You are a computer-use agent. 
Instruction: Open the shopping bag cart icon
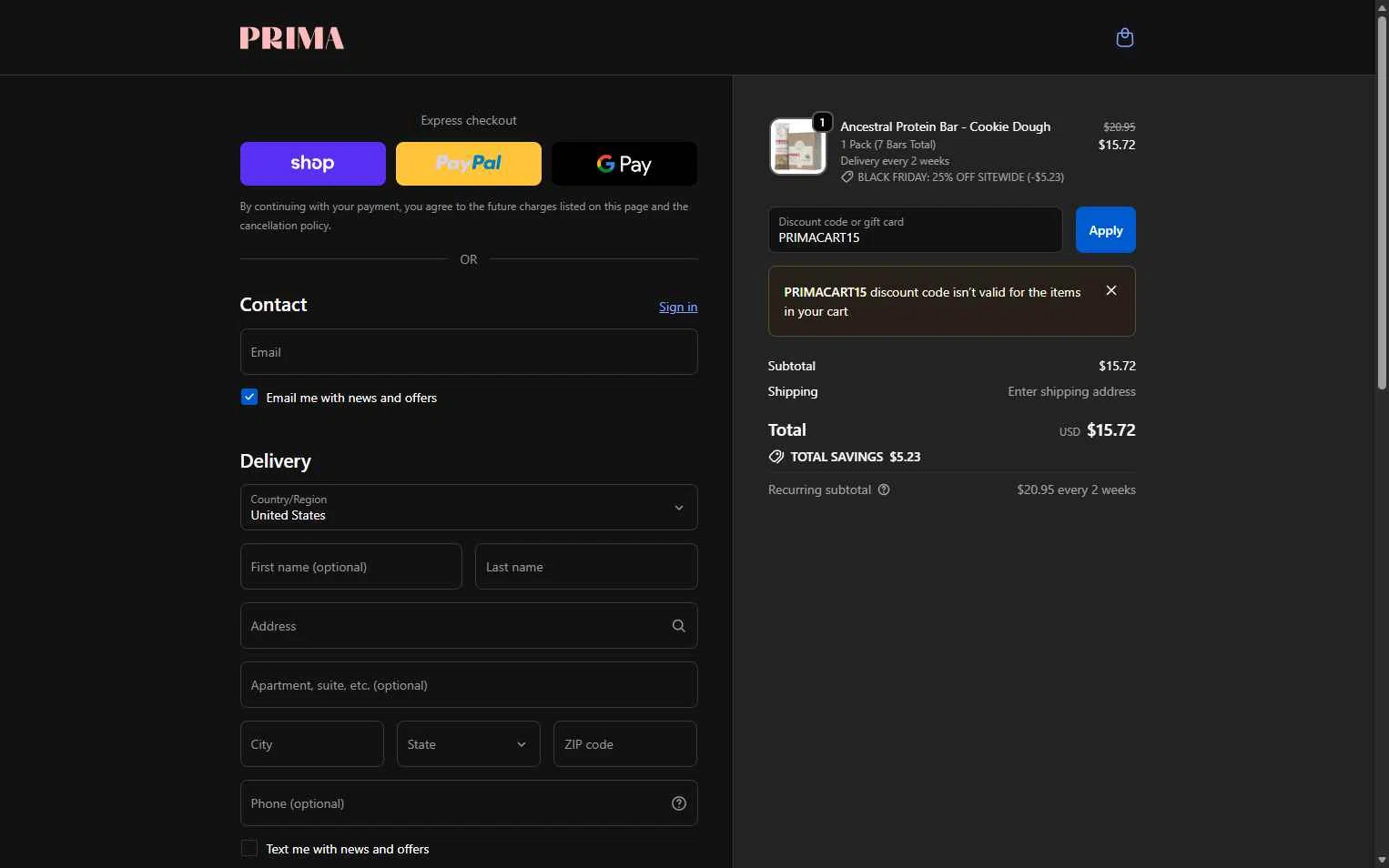[x=1125, y=37]
